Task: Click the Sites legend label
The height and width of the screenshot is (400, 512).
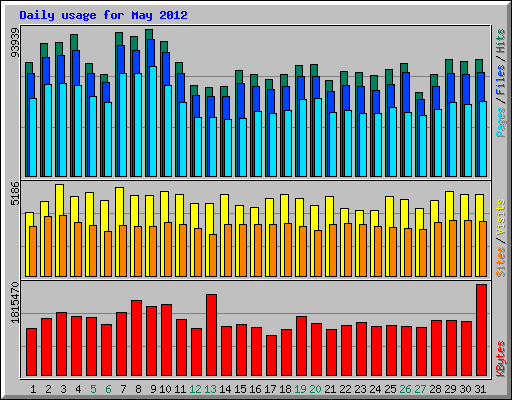Action: [501, 262]
